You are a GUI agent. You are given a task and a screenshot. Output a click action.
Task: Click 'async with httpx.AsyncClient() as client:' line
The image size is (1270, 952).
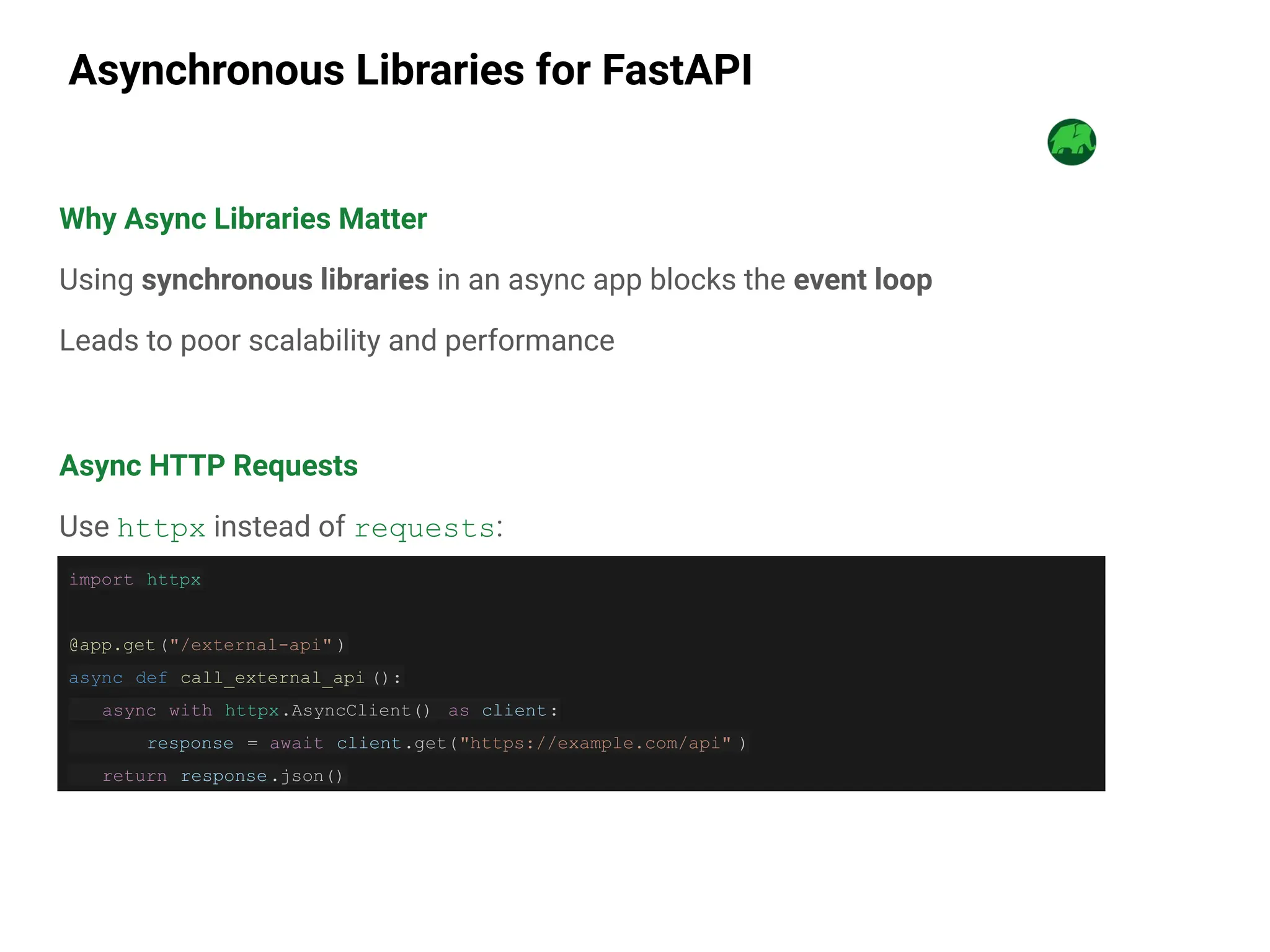[x=331, y=711]
